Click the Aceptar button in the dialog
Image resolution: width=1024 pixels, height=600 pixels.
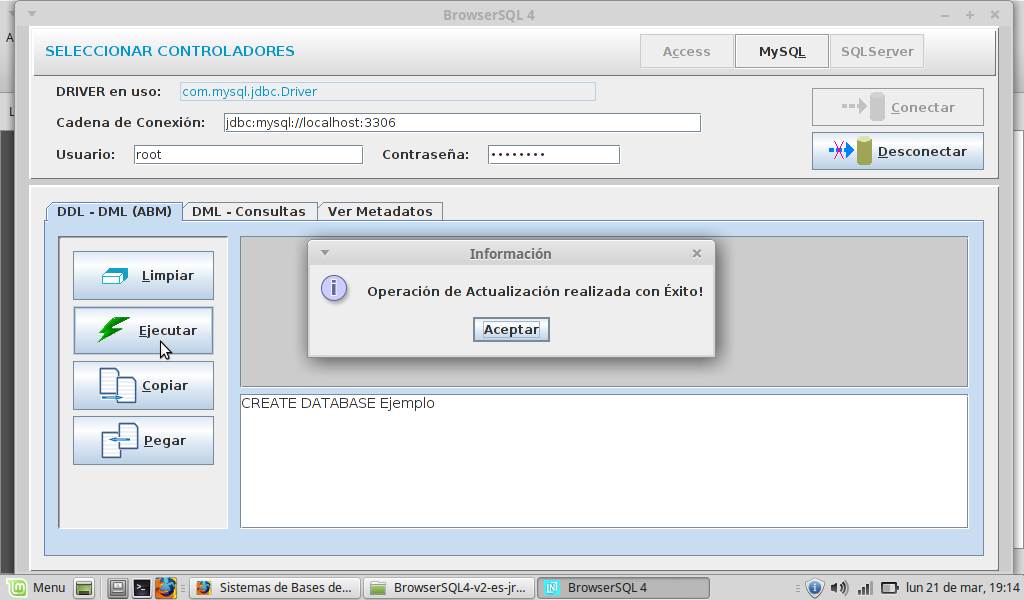click(511, 329)
